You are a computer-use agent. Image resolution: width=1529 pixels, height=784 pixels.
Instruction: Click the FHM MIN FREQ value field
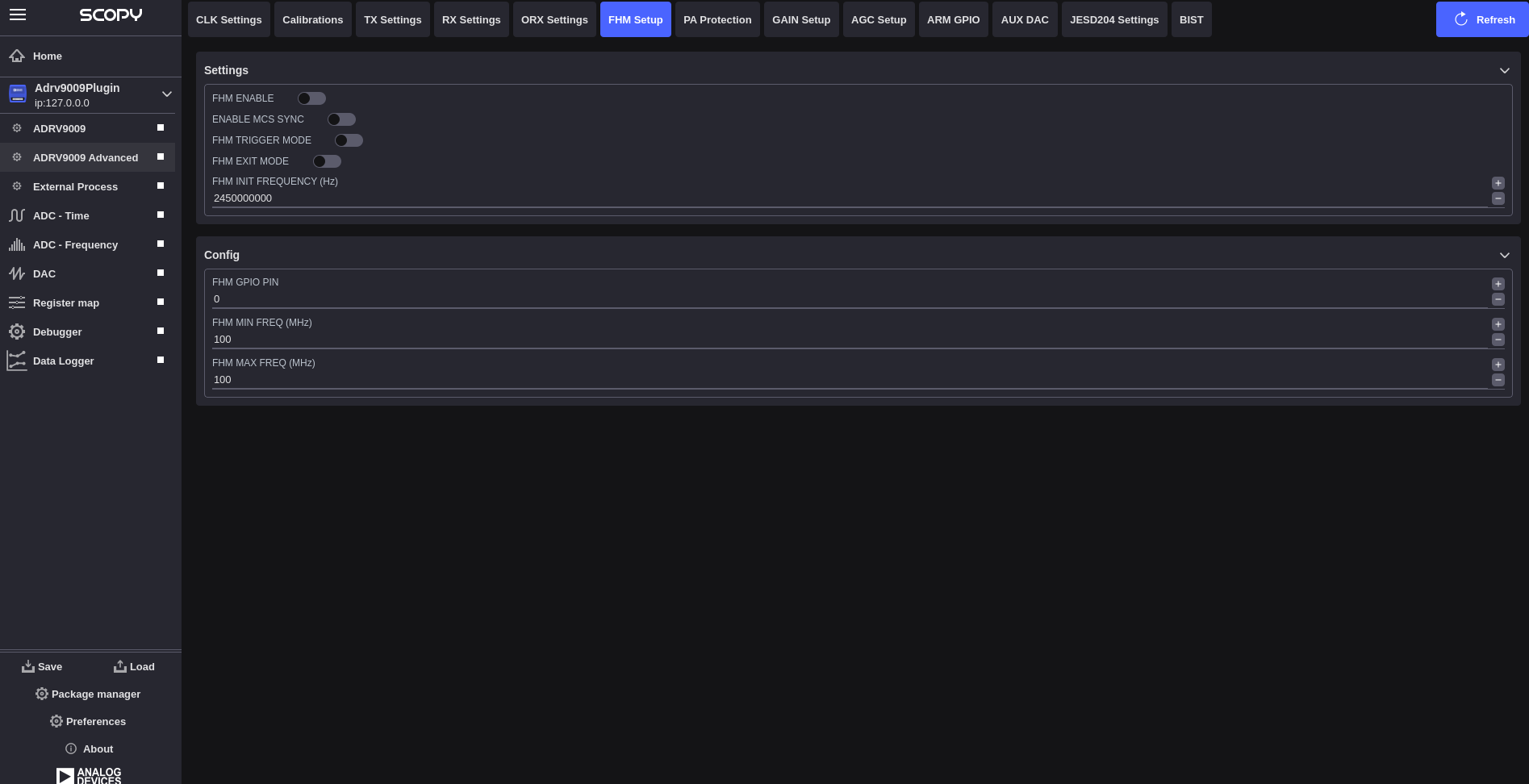850,340
